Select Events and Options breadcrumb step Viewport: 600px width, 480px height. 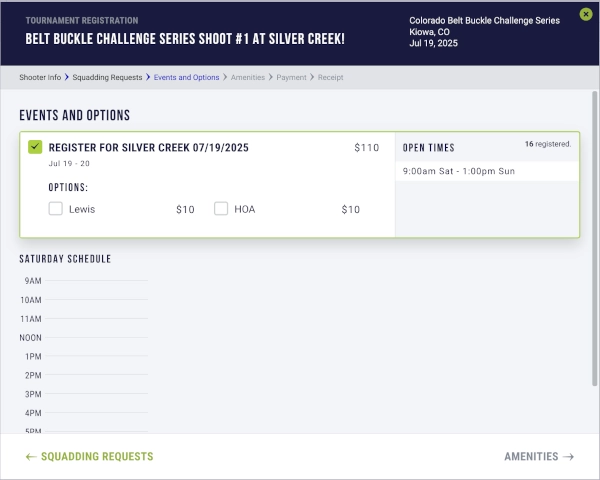pos(186,77)
